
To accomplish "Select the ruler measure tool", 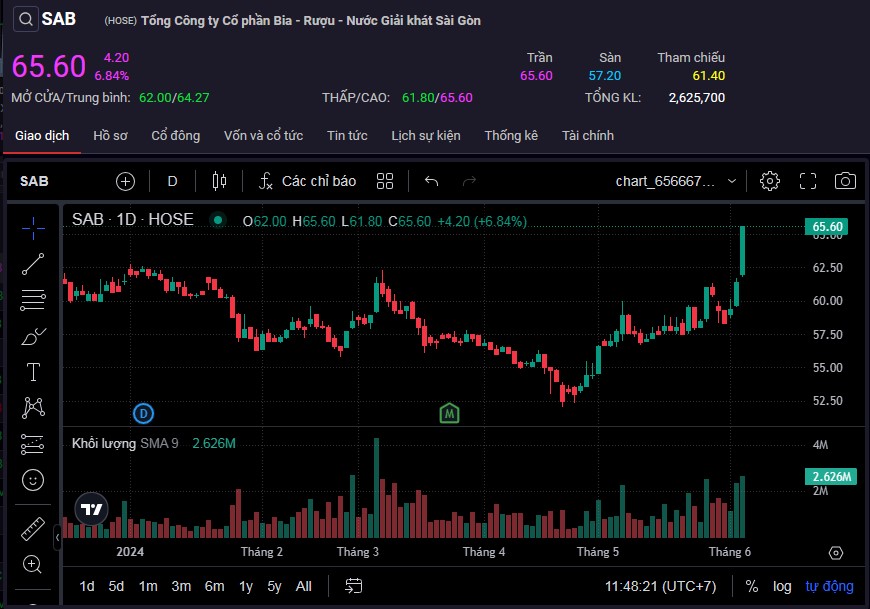I will click(33, 527).
